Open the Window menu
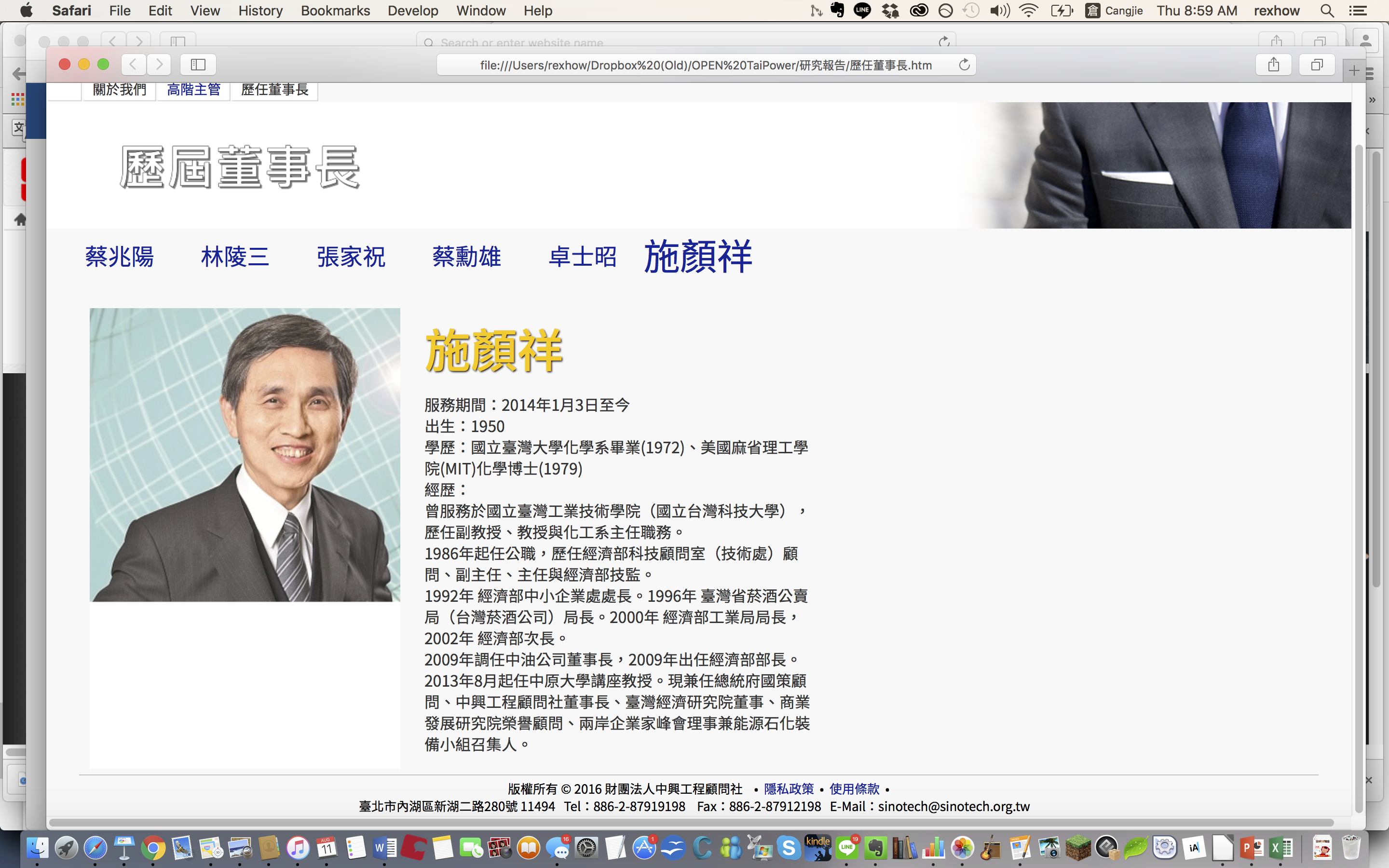 click(480, 10)
